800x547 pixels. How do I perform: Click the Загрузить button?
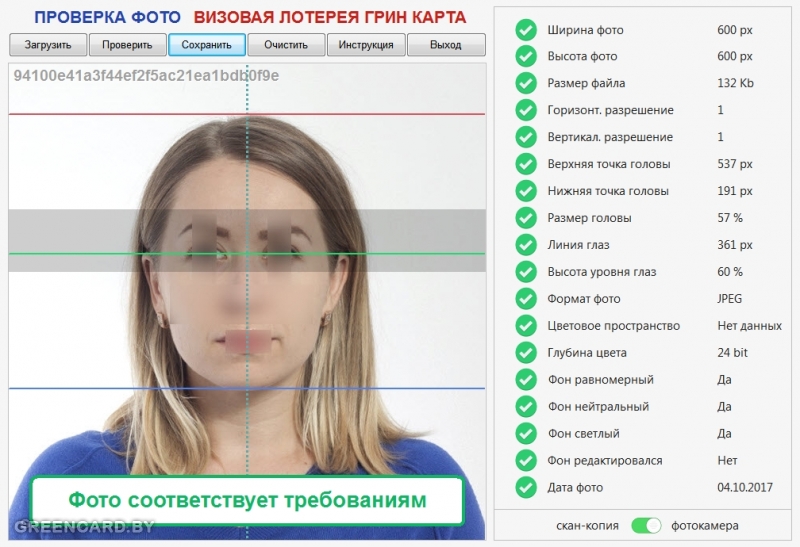pos(48,45)
